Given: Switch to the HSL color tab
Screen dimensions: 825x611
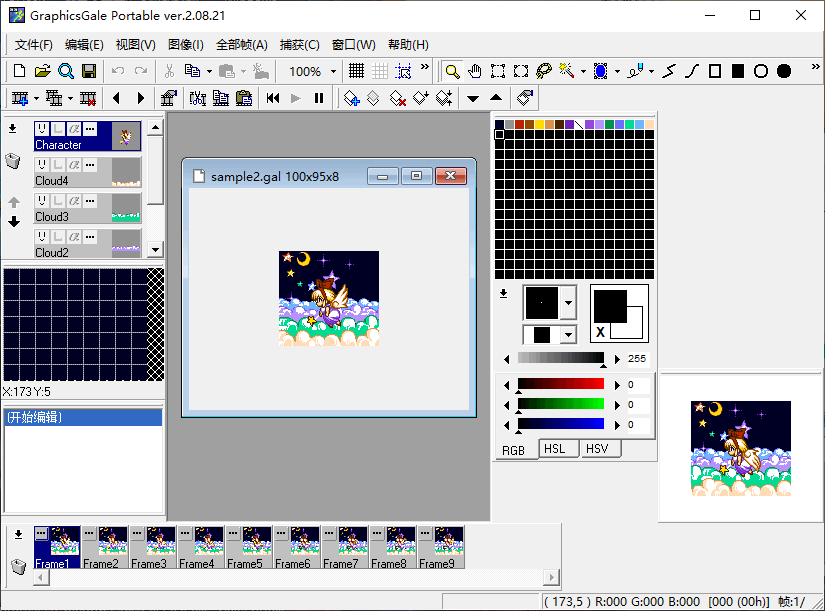Looking at the screenshot, I should tap(558, 449).
